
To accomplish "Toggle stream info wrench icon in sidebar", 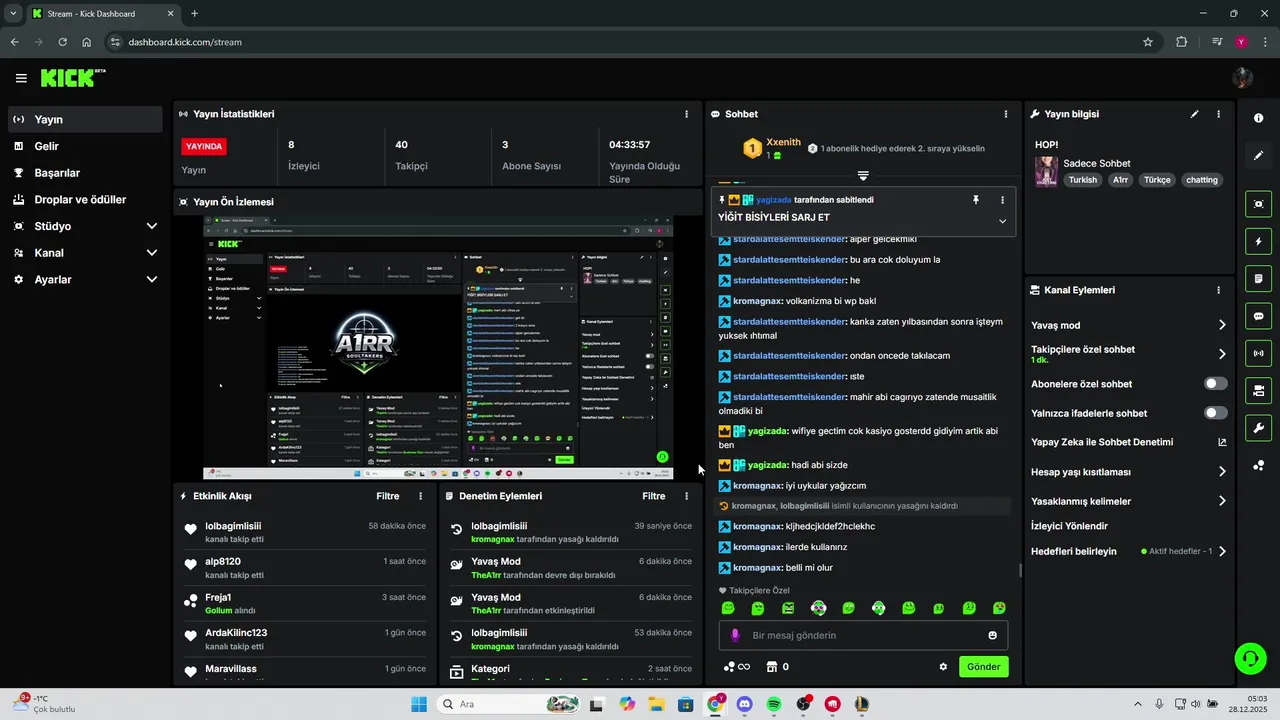I will (1258, 428).
